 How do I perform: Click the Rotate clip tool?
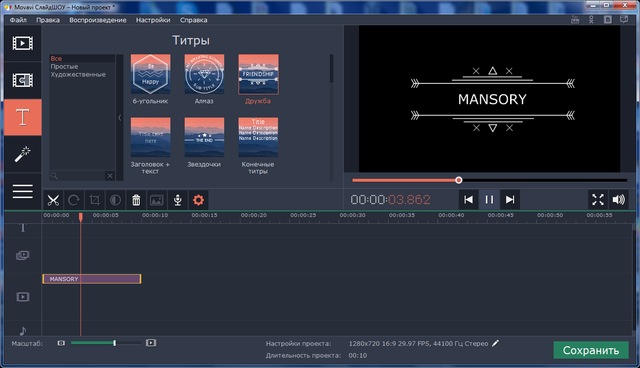pos(74,200)
